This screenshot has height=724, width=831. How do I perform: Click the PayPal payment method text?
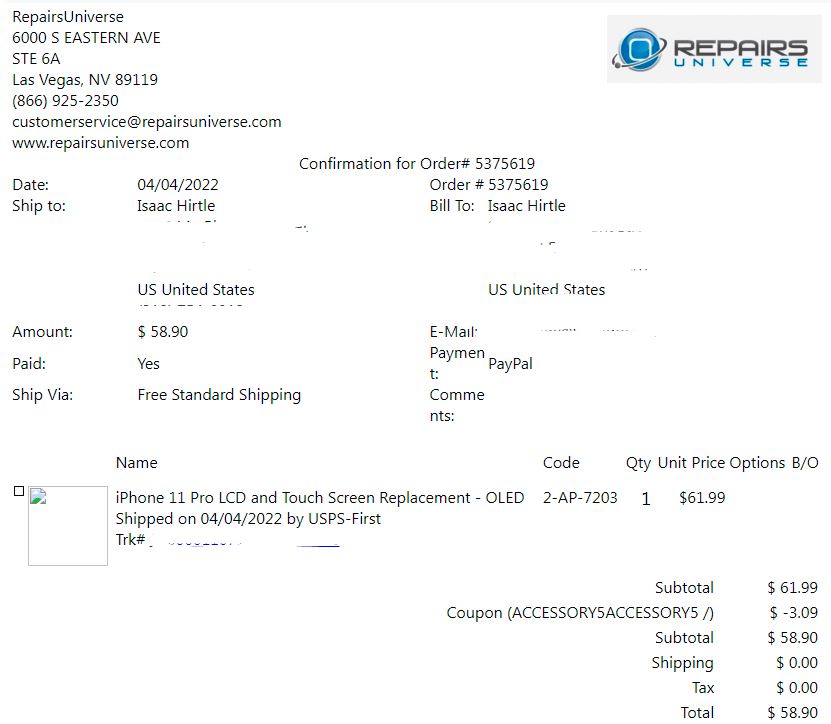tap(510, 364)
